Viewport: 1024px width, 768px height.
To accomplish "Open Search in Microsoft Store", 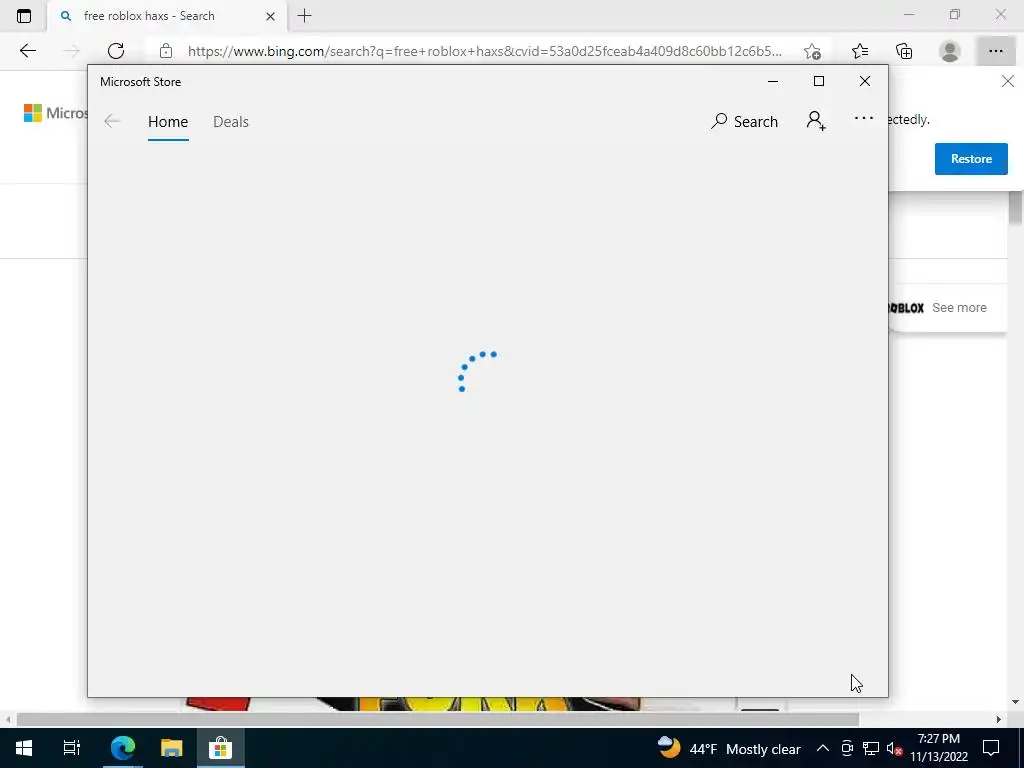I will 744,121.
